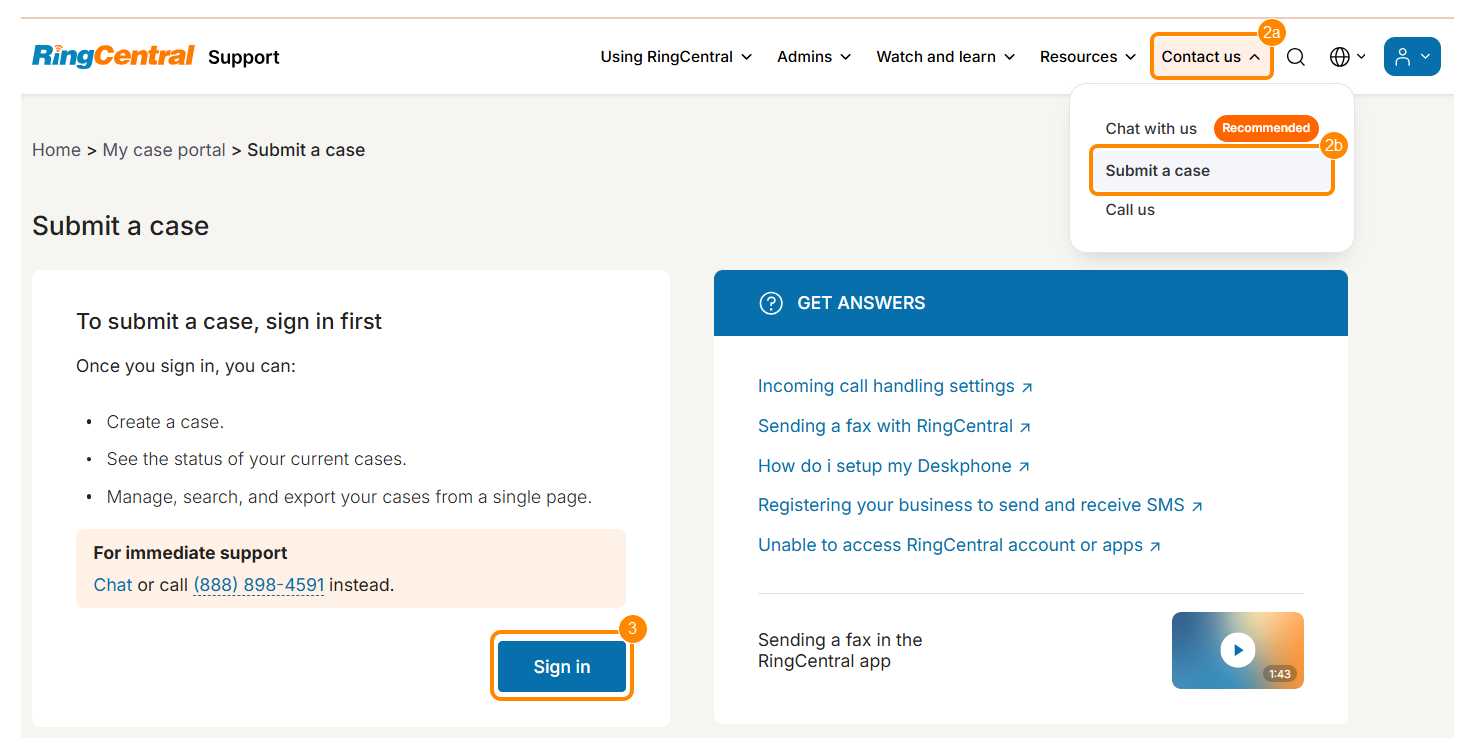
Task: Open the Watch and learn dropdown
Action: (945, 57)
